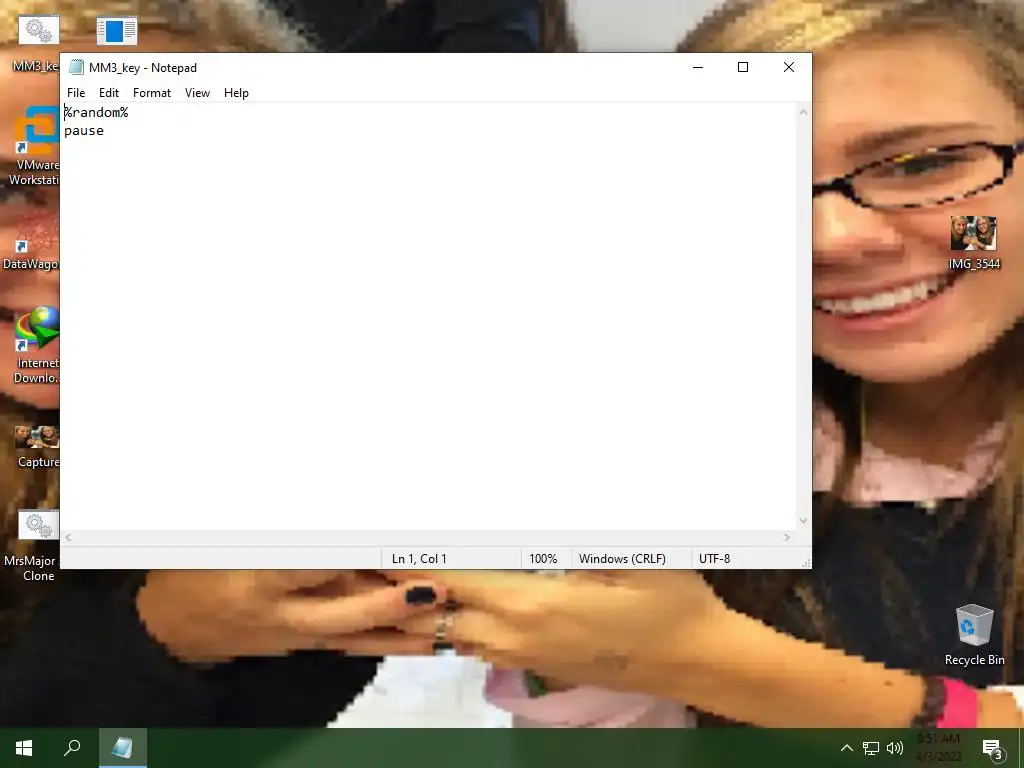1024x768 pixels.
Task: Open the notification action center
Action: 992,748
